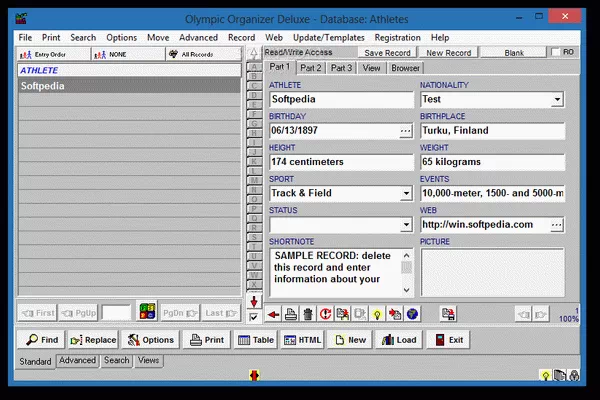Click the Height input field
Screen dimensions: 600x400
tap(341, 162)
